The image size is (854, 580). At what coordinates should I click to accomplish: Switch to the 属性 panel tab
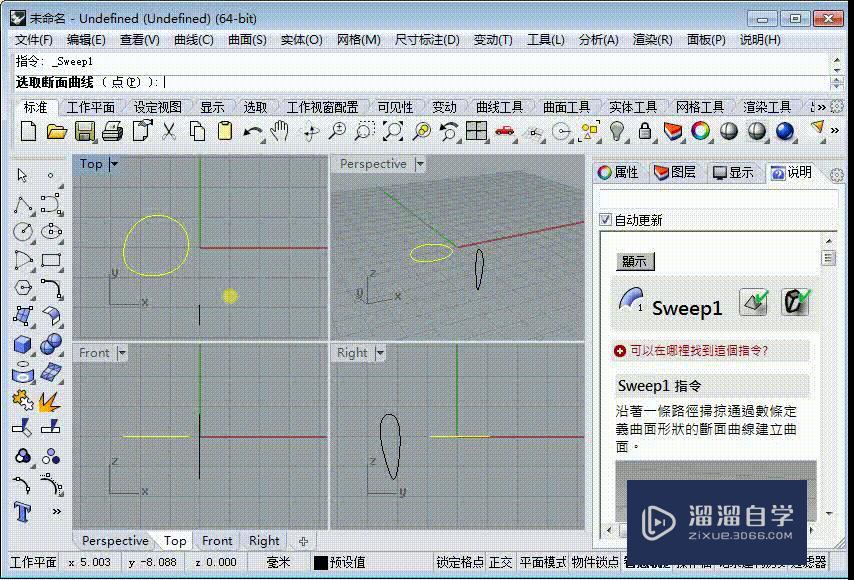point(618,173)
